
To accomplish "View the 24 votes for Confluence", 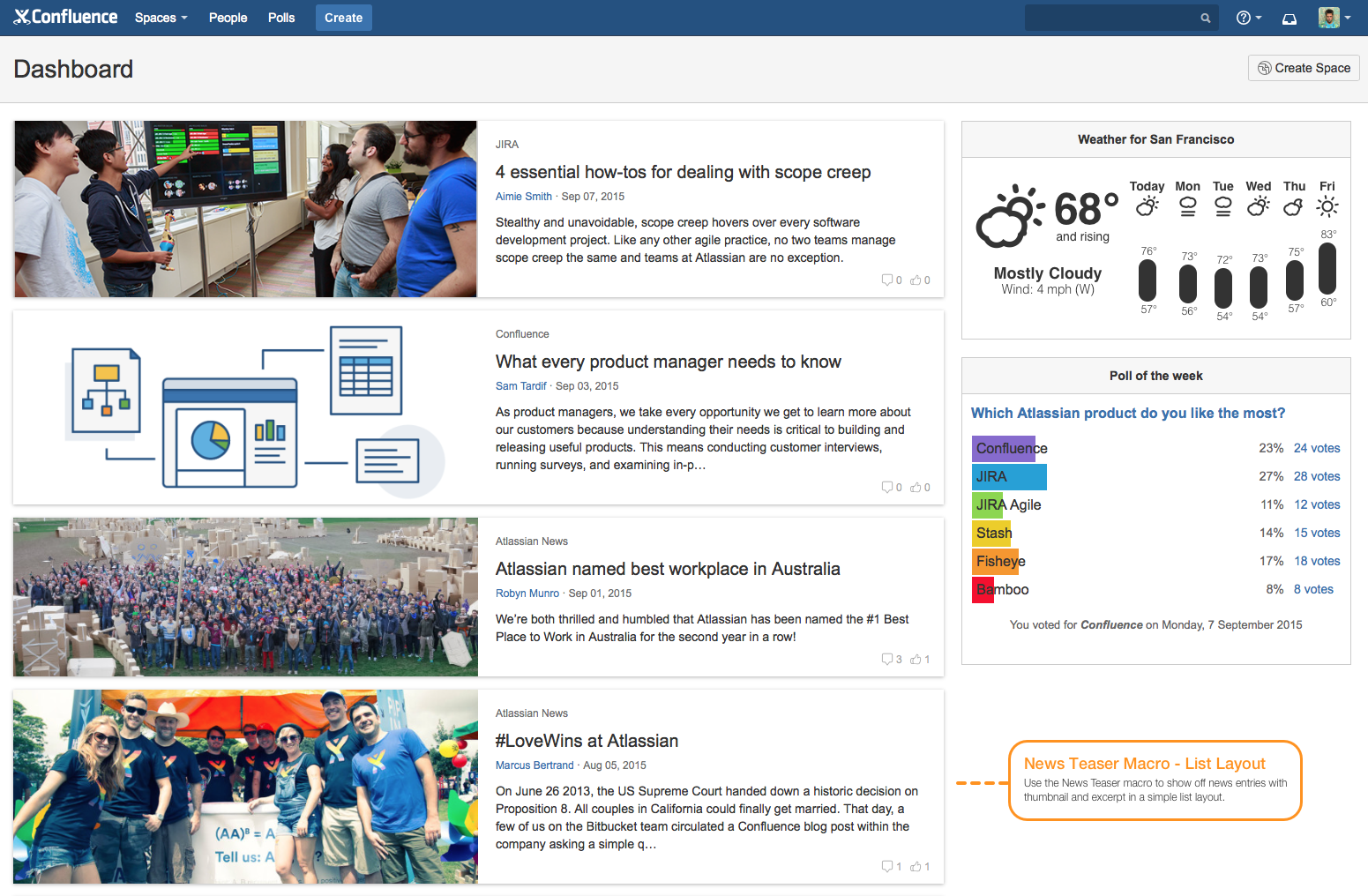I will [1317, 448].
